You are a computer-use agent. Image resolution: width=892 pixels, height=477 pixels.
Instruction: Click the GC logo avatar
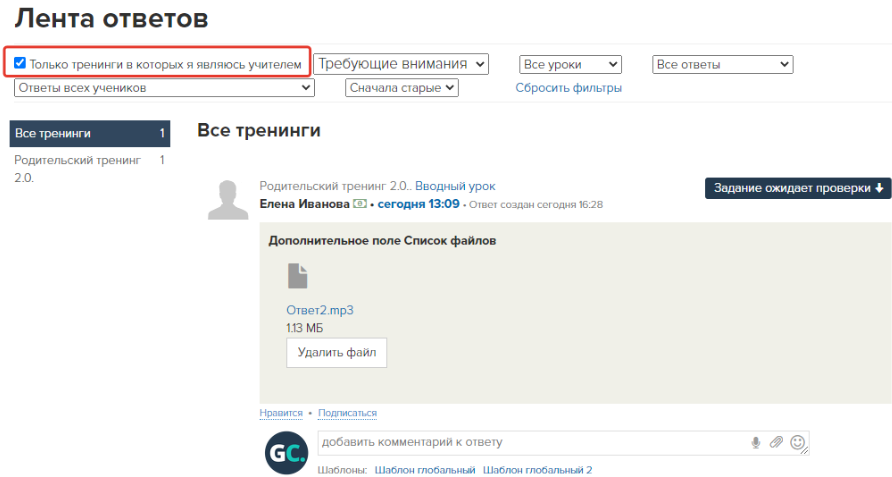pos(286,453)
